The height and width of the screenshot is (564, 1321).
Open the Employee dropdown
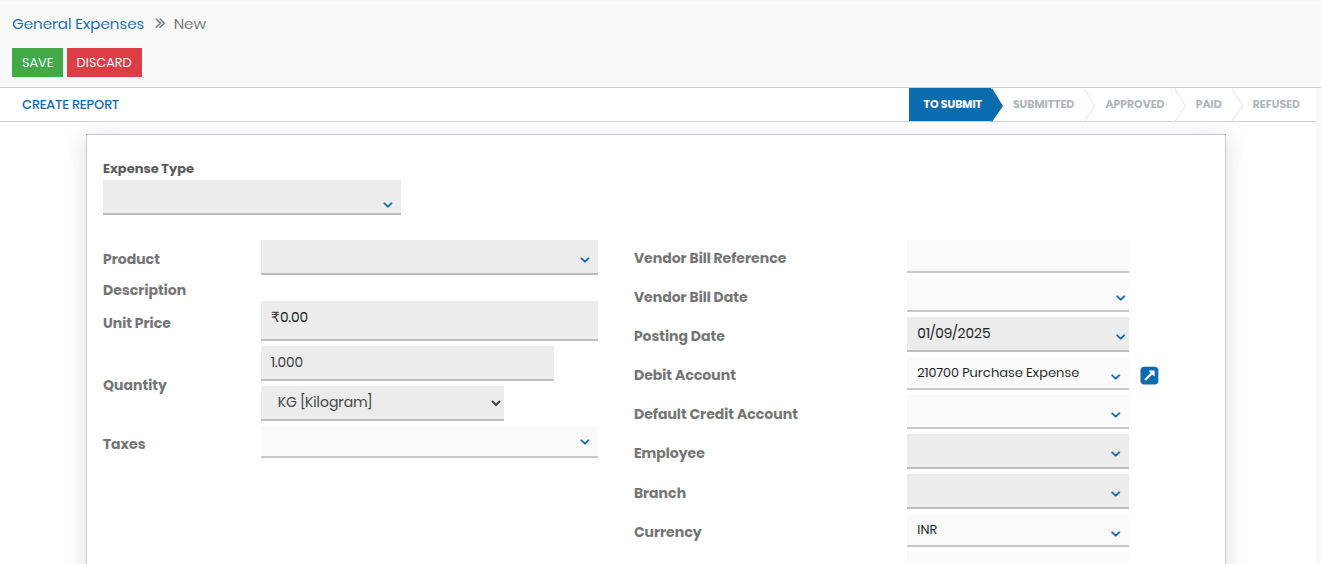coord(1017,452)
